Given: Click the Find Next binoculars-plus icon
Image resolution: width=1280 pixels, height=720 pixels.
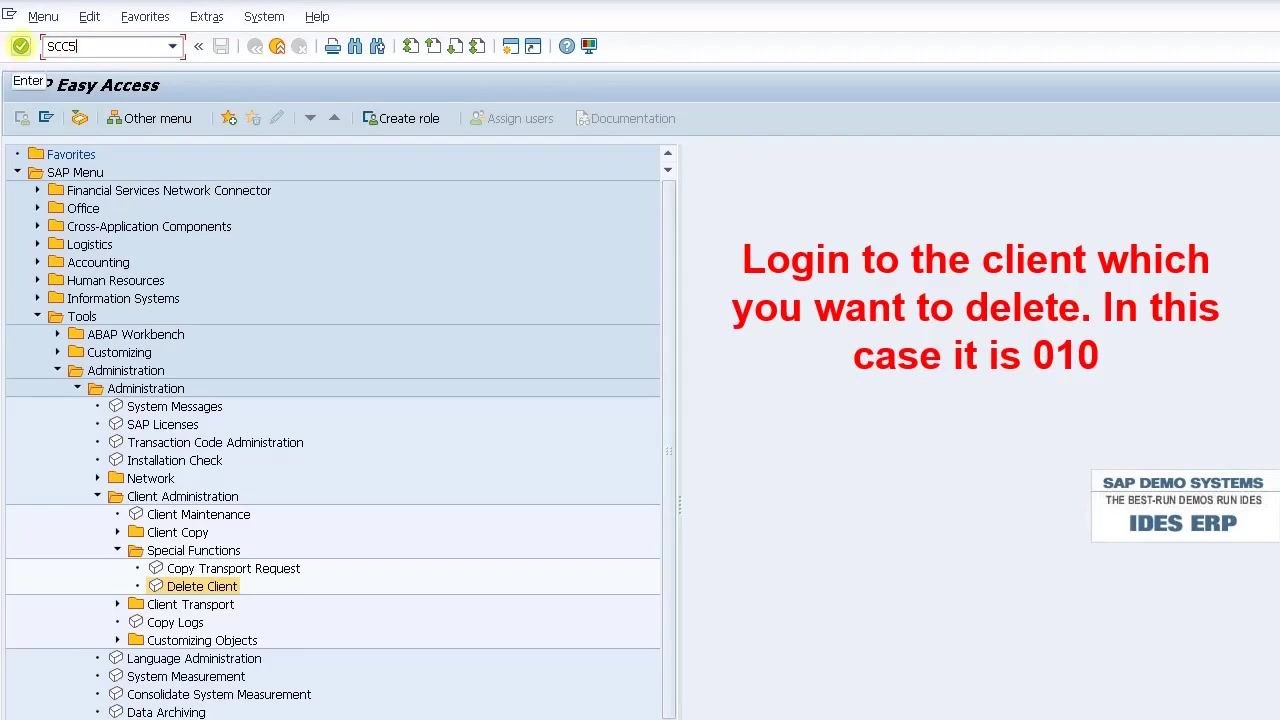Looking at the screenshot, I should point(377,46).
